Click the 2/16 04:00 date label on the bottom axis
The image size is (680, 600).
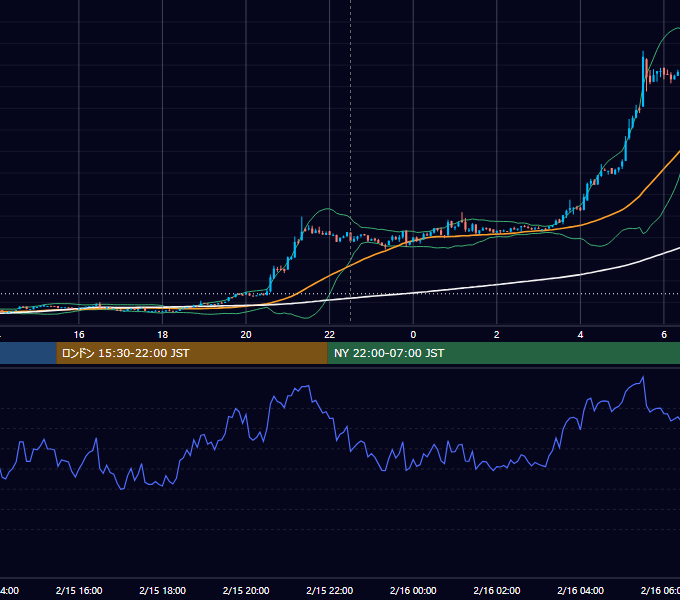[x=580, y=590]
